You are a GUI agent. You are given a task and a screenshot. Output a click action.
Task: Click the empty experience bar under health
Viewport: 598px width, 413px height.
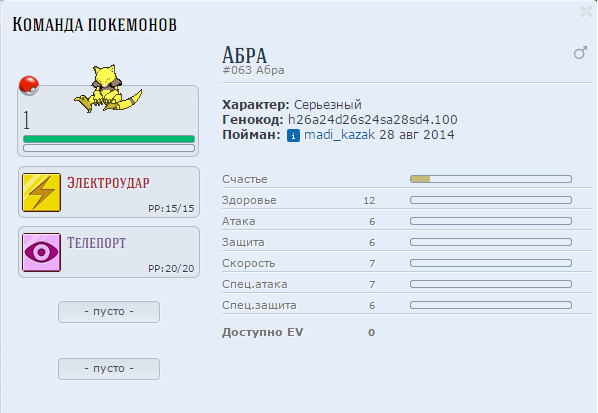pos(109,148)
